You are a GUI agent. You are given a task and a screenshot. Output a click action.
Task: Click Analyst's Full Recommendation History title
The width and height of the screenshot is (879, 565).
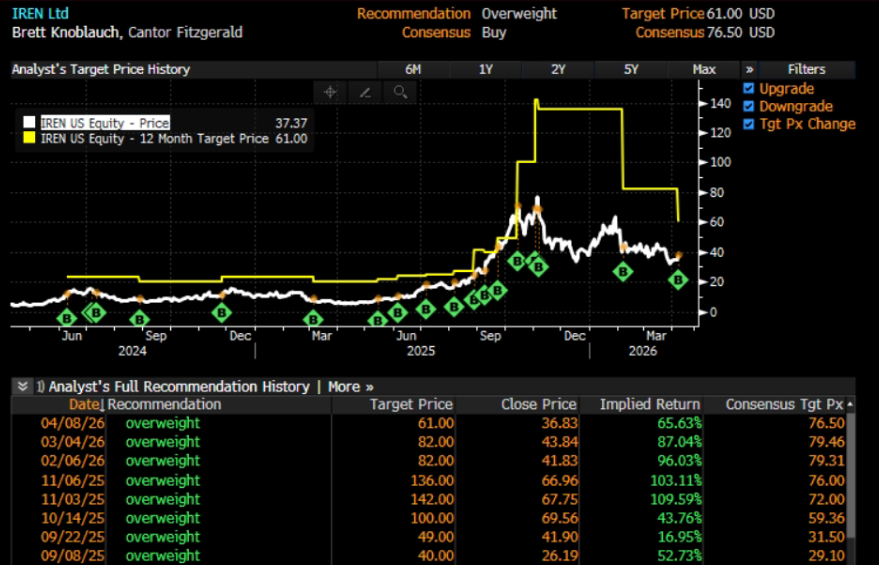click(x=179, y=387)
